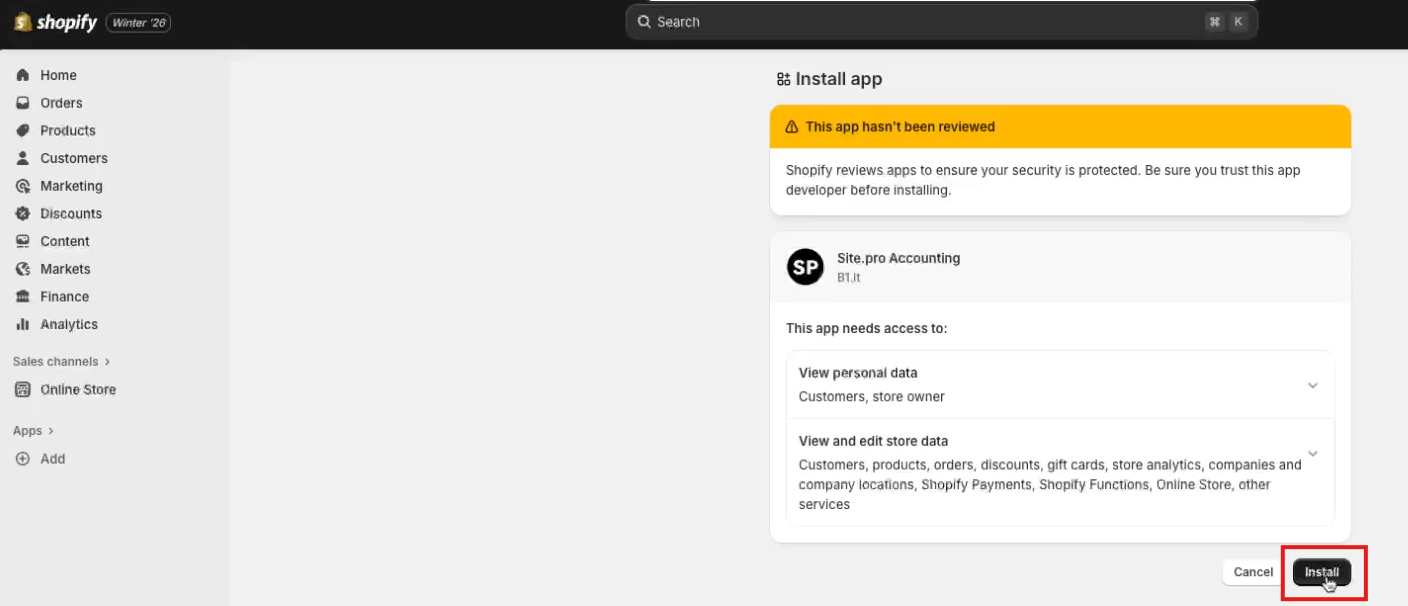Screen dimensions: 1408x606
Task: Open Orders via its inbox icon
Action: click(x=23, y=103)
